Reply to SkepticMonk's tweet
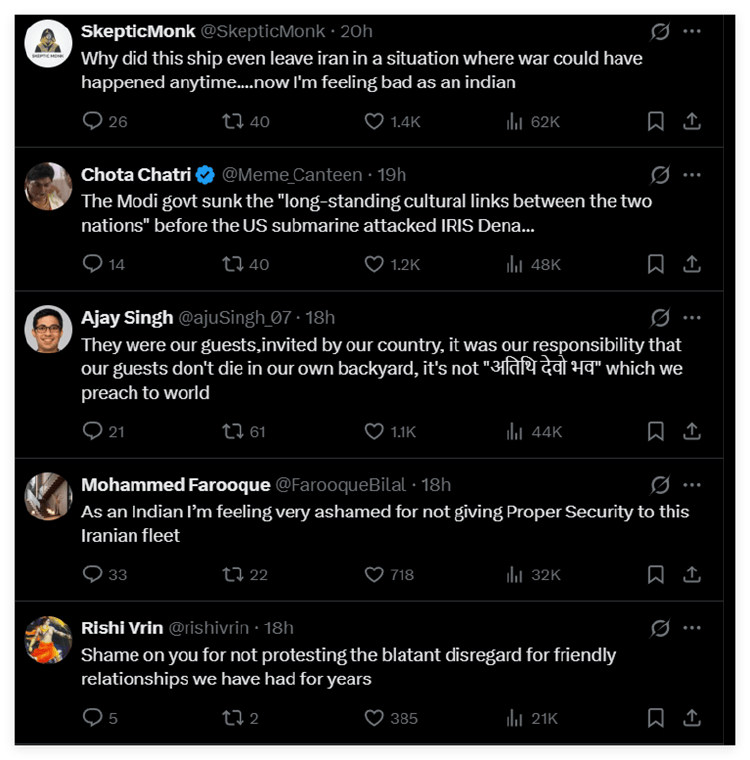The height and width of the screenshot is (760, 750). click(93, 121)
